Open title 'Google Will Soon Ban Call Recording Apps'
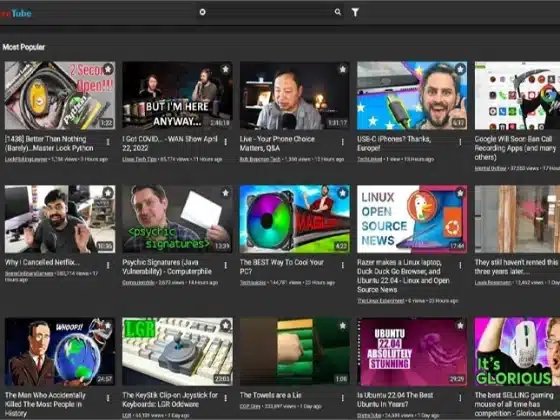 coord(515,148)
